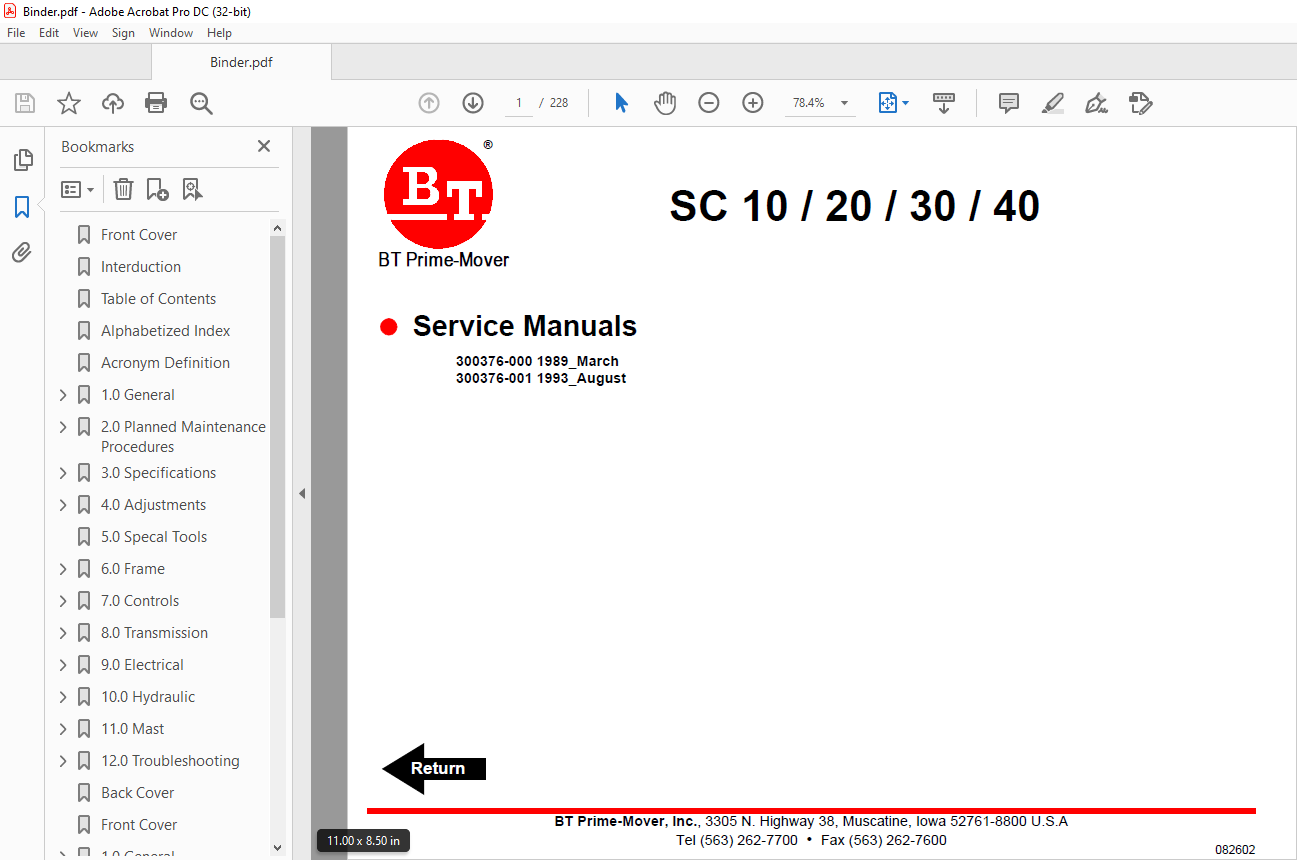The height and width of the screenshot is (860, 1297).
Task: Select the first Front Cover bookmark
Action: click(139, 235)
